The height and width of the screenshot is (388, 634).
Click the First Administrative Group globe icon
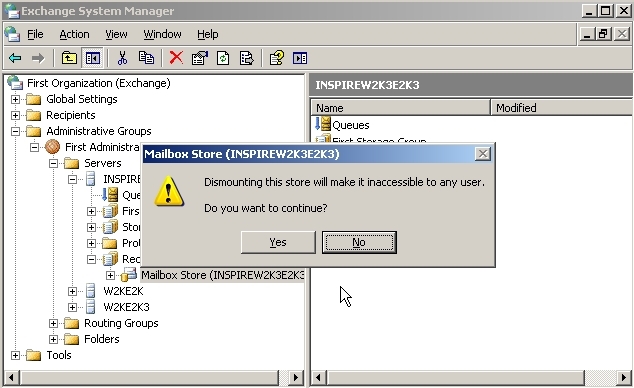point(53,147)
